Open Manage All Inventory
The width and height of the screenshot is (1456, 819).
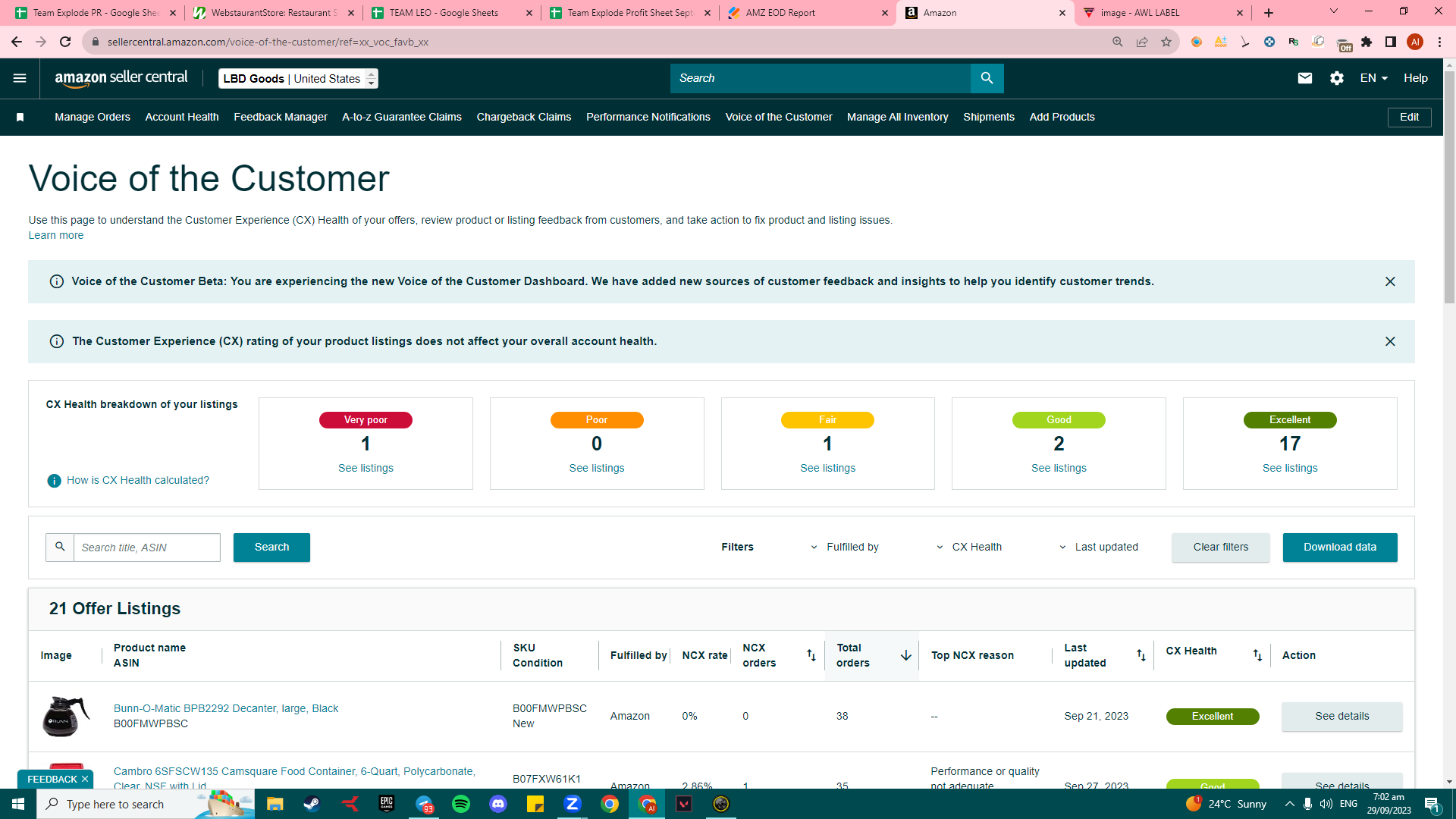click(898, 117)
